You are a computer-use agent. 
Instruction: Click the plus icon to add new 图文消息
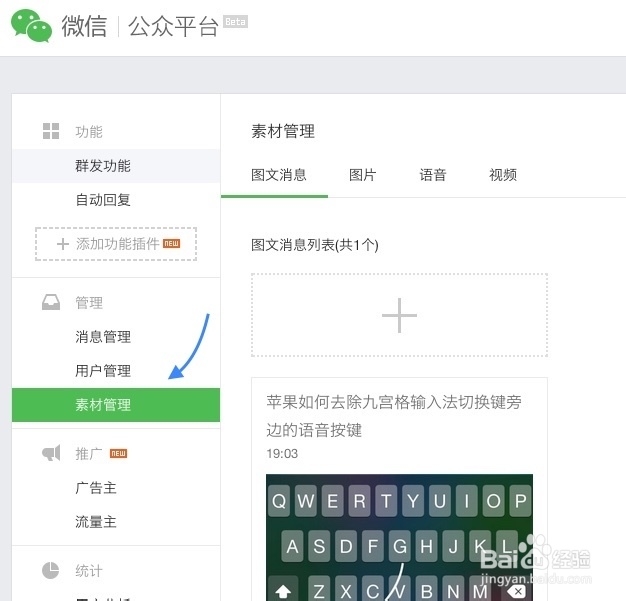pos(399,315)
